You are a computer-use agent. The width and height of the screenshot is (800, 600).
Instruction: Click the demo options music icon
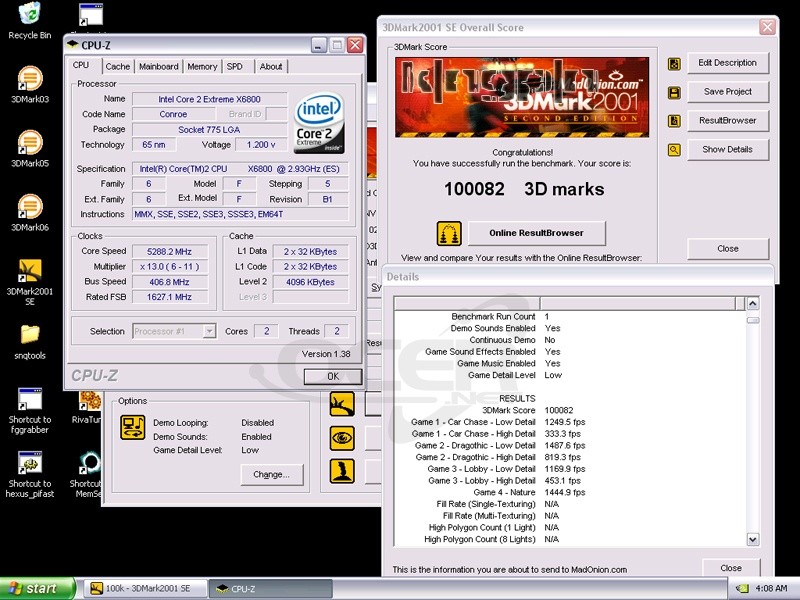(133, 427)
